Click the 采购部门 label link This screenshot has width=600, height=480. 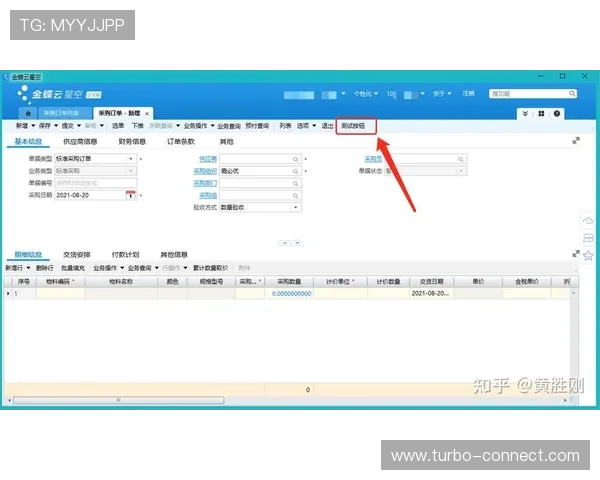(x=205, y=183)
